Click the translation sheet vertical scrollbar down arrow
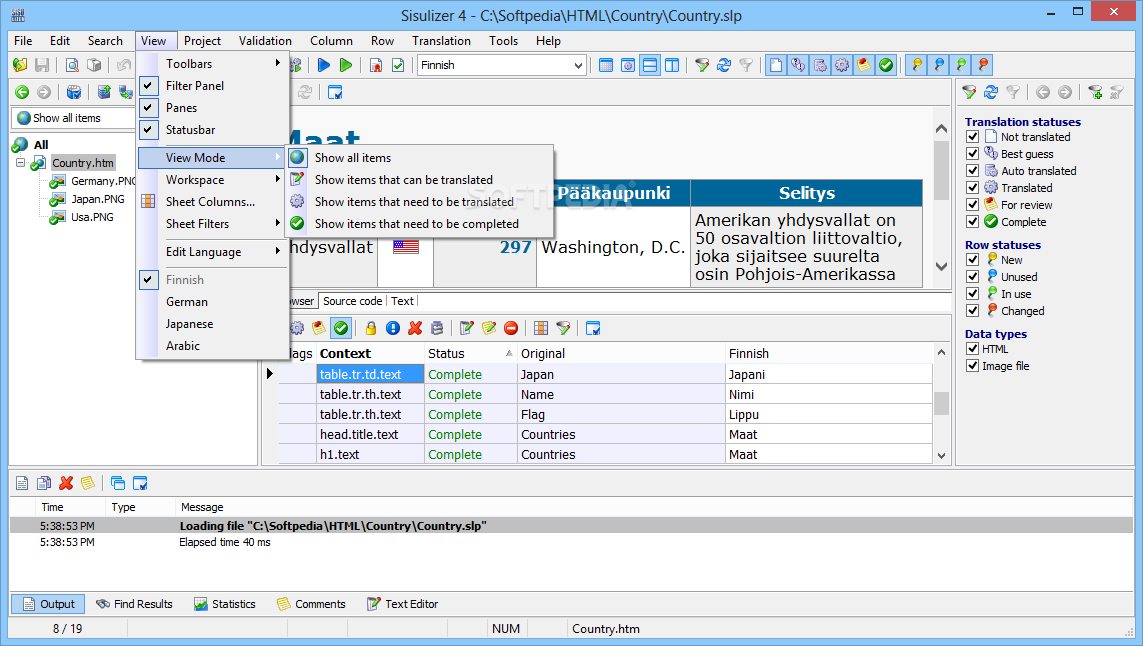This screenshot has width=1143, height=646. (941, 456)
